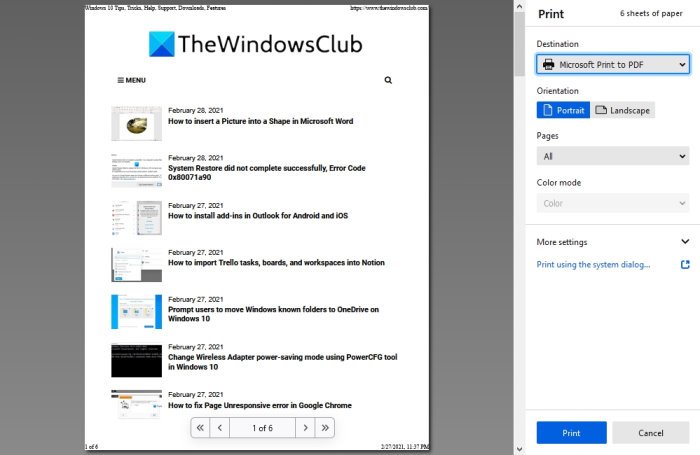Click the '1 of 6' page indicator field
Viewport: 700px width, 455px height.
pos(262,428)
